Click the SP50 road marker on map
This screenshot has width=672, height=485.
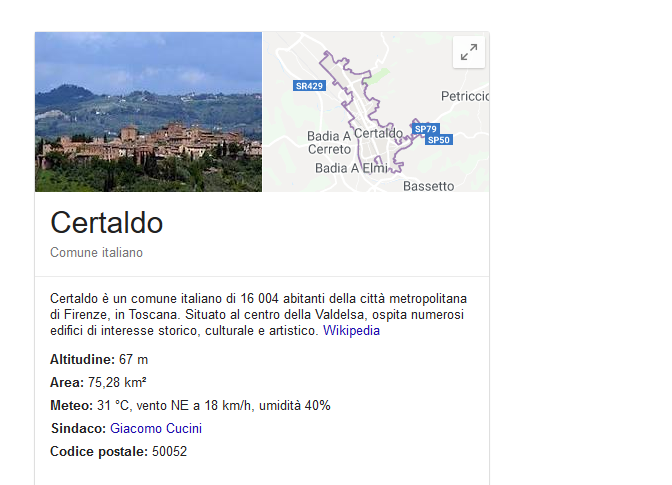439,140
